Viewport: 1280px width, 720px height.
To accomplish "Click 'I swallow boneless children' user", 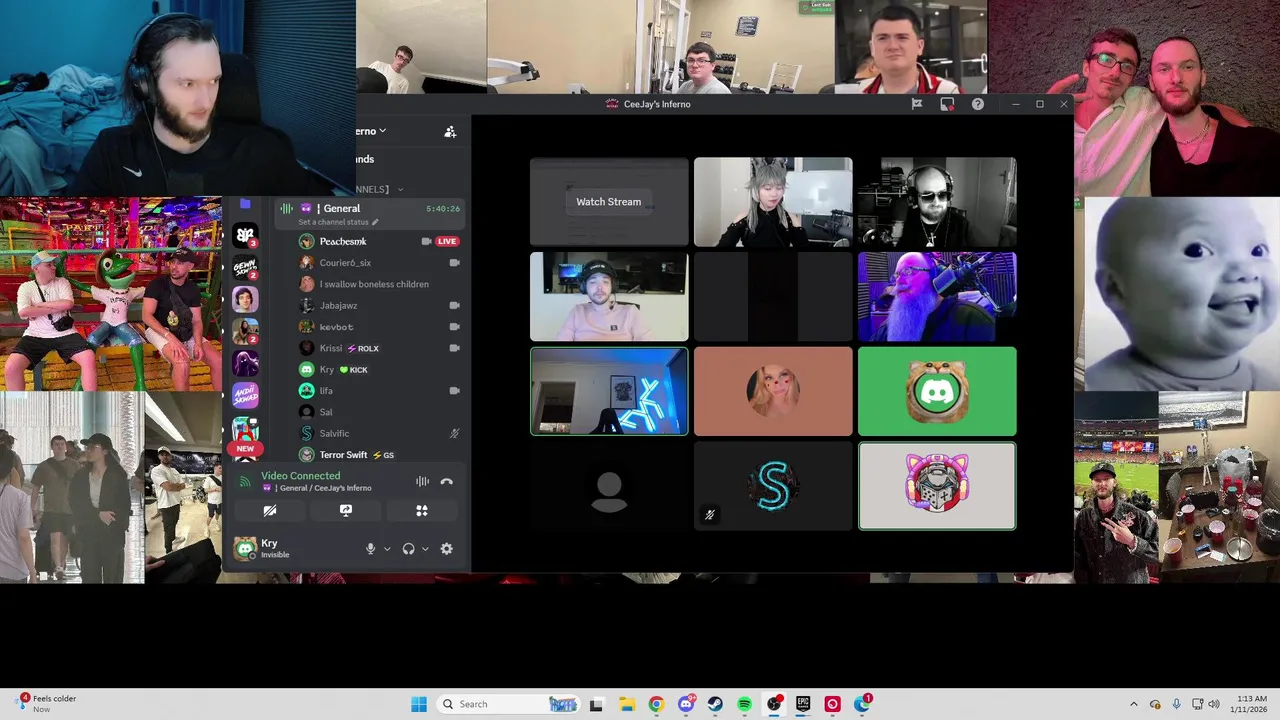I will pyautogui.click(x=374, y=284).
